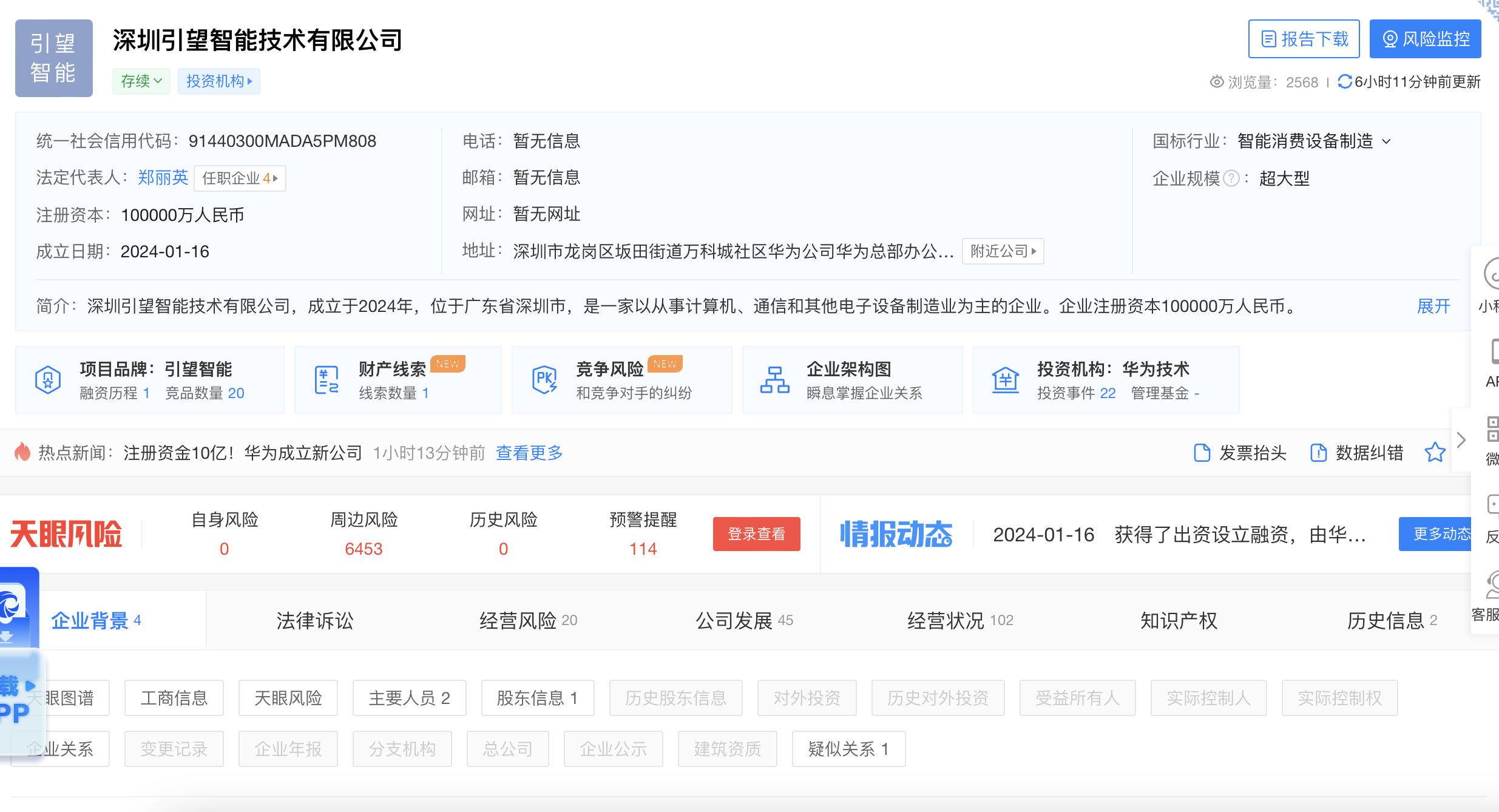
Task: Select 主要人员 2 sub-section button
Action: pyautogui.click(x=410, y=698)
